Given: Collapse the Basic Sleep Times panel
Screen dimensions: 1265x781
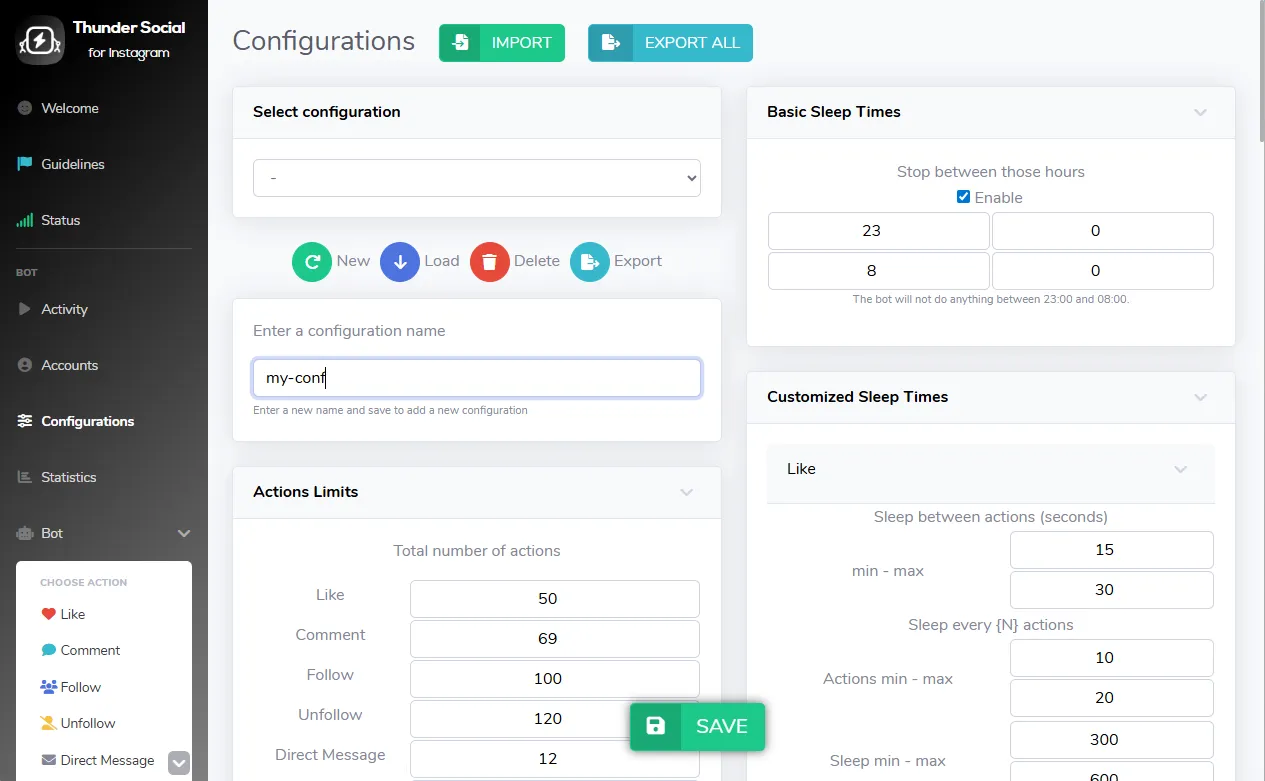Looking at the screenshot, I should (x=1201, y=112).
